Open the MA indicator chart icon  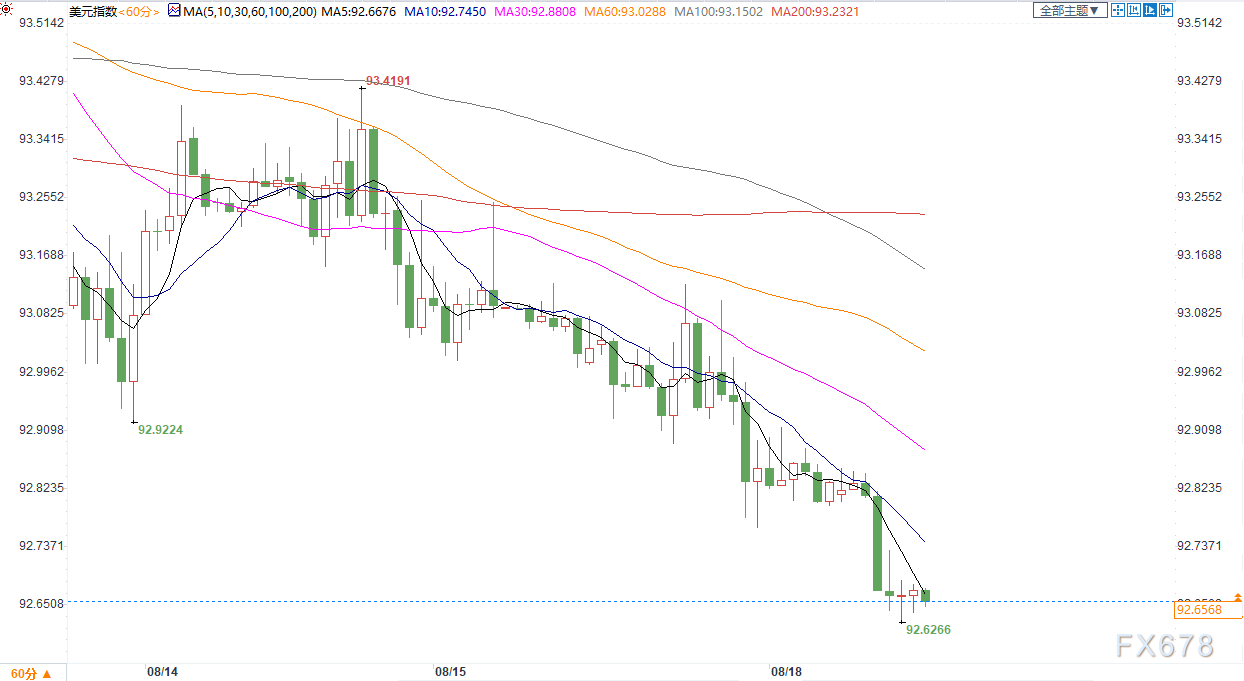coord(174,10)
